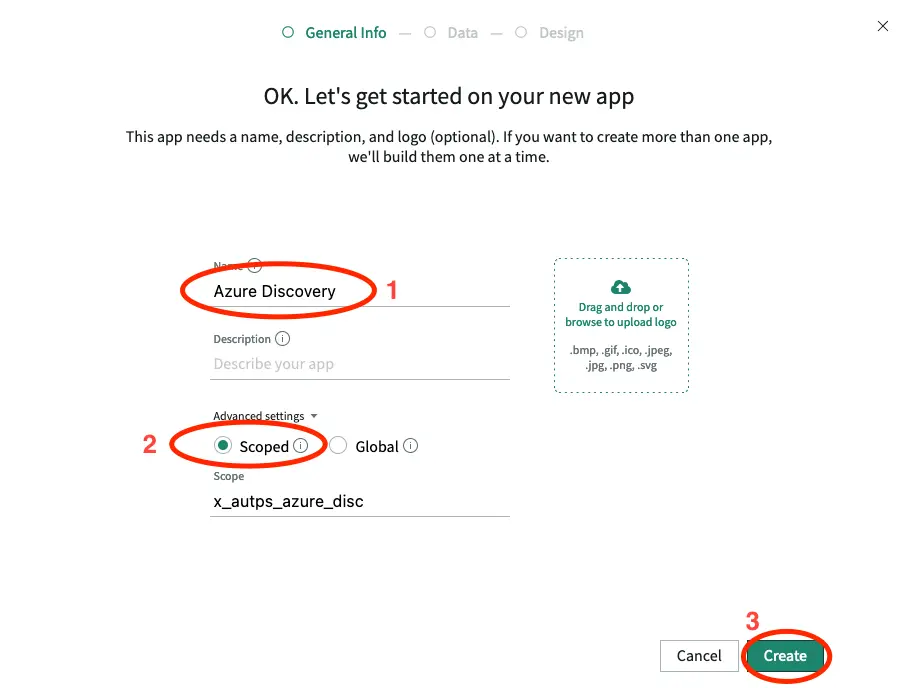The image size is (908, 688).
Task: Click the Design step circle indicator
Action: click(521, 32)
